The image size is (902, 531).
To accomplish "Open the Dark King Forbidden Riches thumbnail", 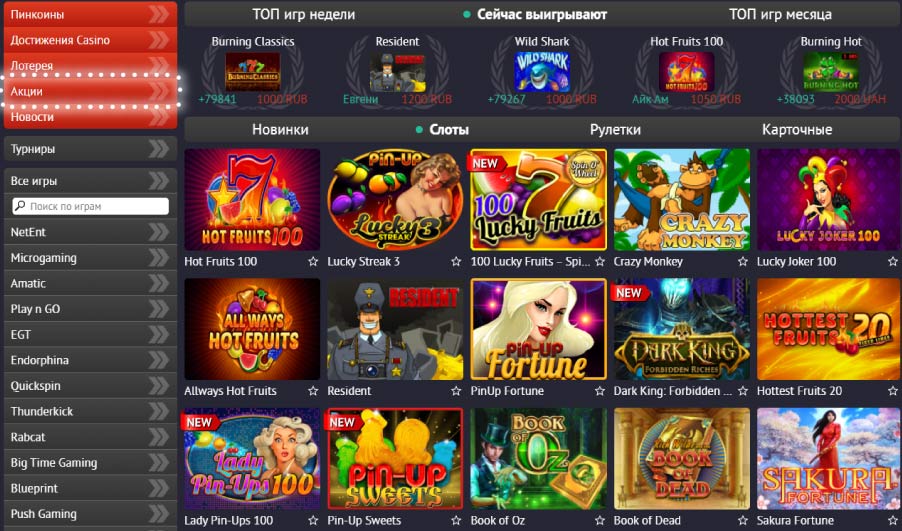I will pyautogui.click(x=682, y=329).
